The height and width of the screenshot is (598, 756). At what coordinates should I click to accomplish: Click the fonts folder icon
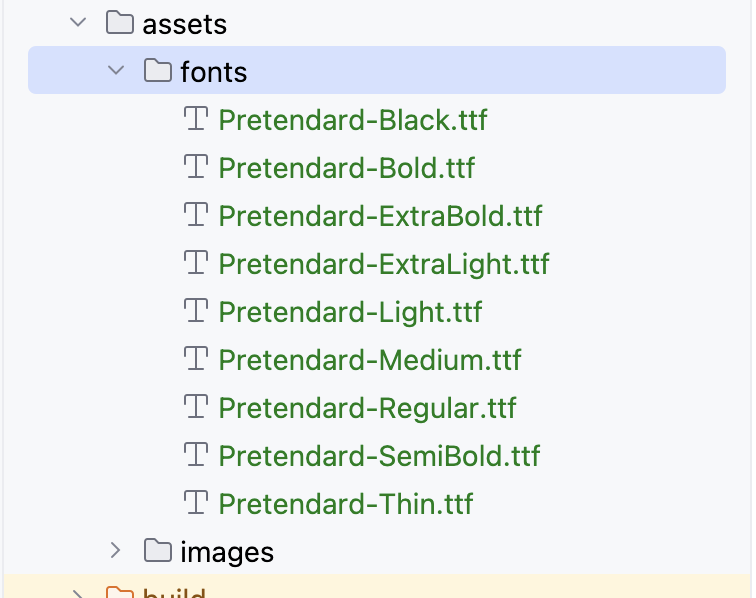pos(157,71)
